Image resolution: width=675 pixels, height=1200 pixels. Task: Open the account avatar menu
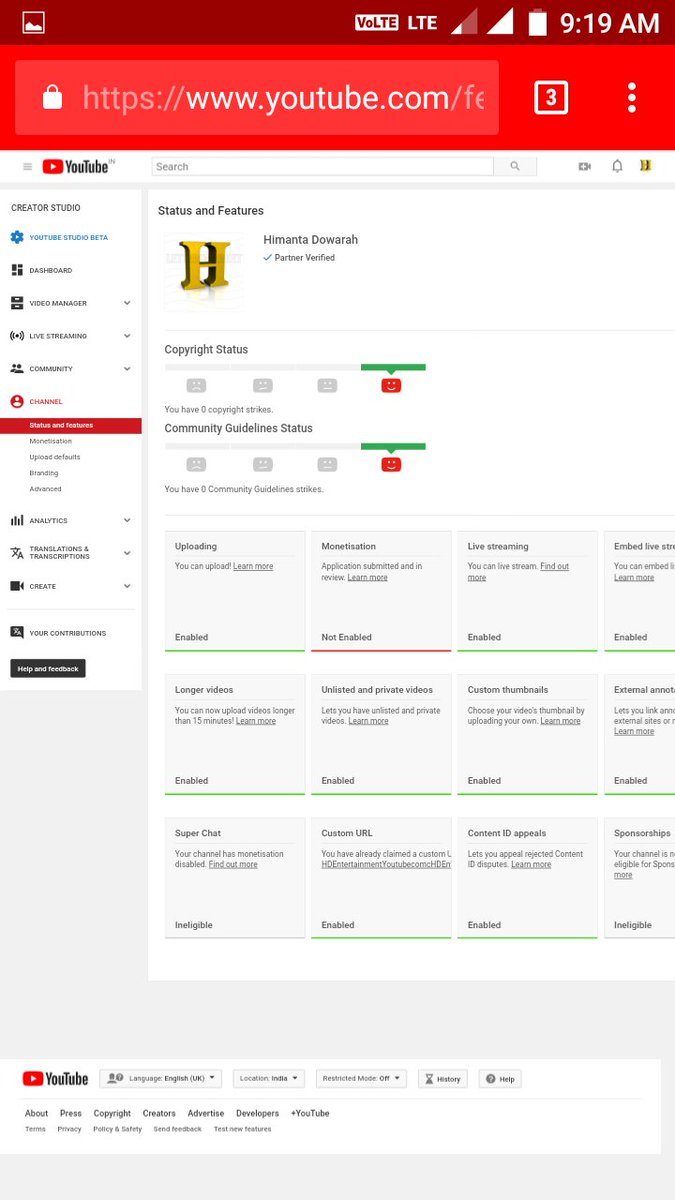point(645,166)
